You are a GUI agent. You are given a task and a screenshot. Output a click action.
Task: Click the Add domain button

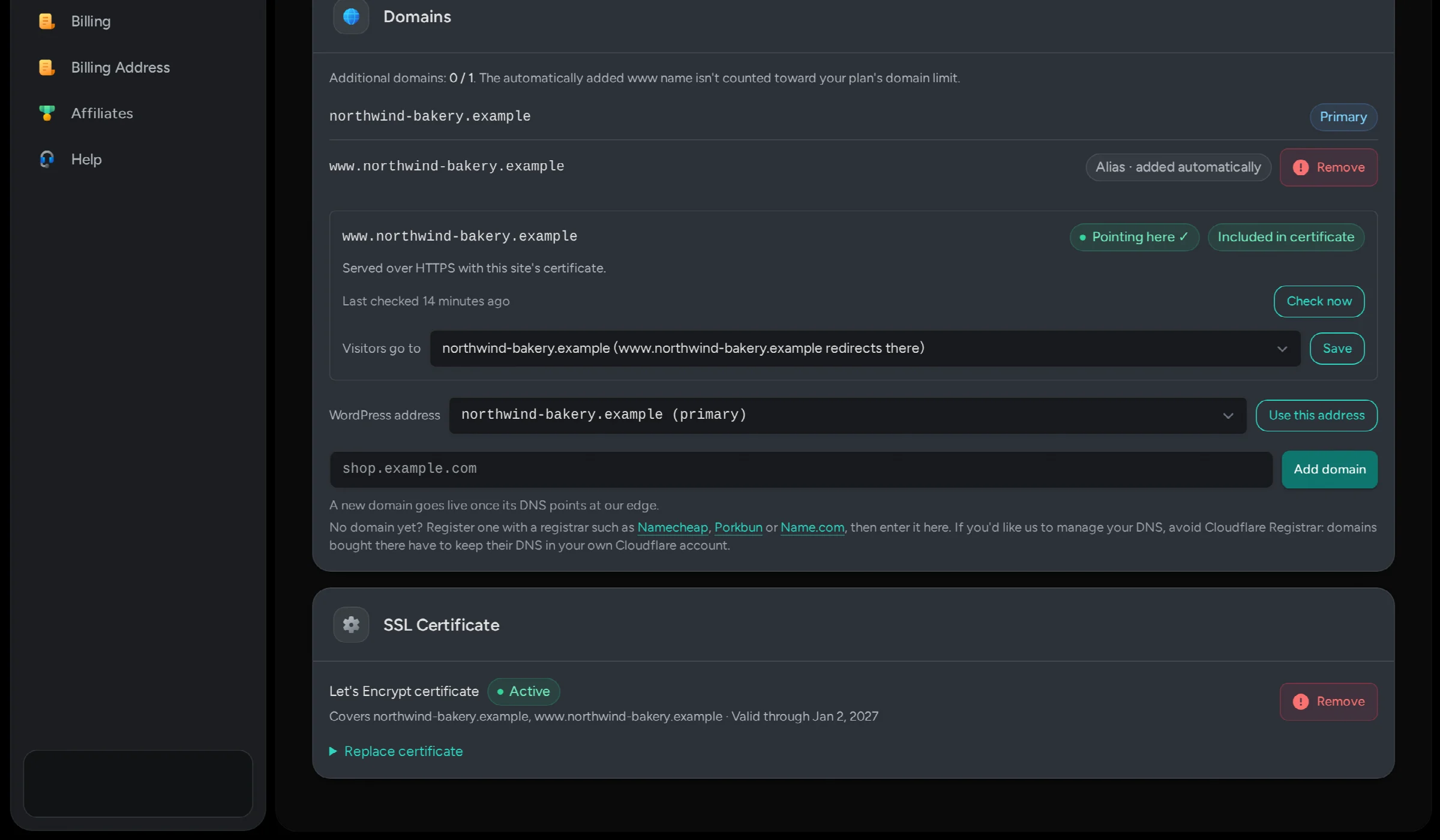(x=1330, y=469)
